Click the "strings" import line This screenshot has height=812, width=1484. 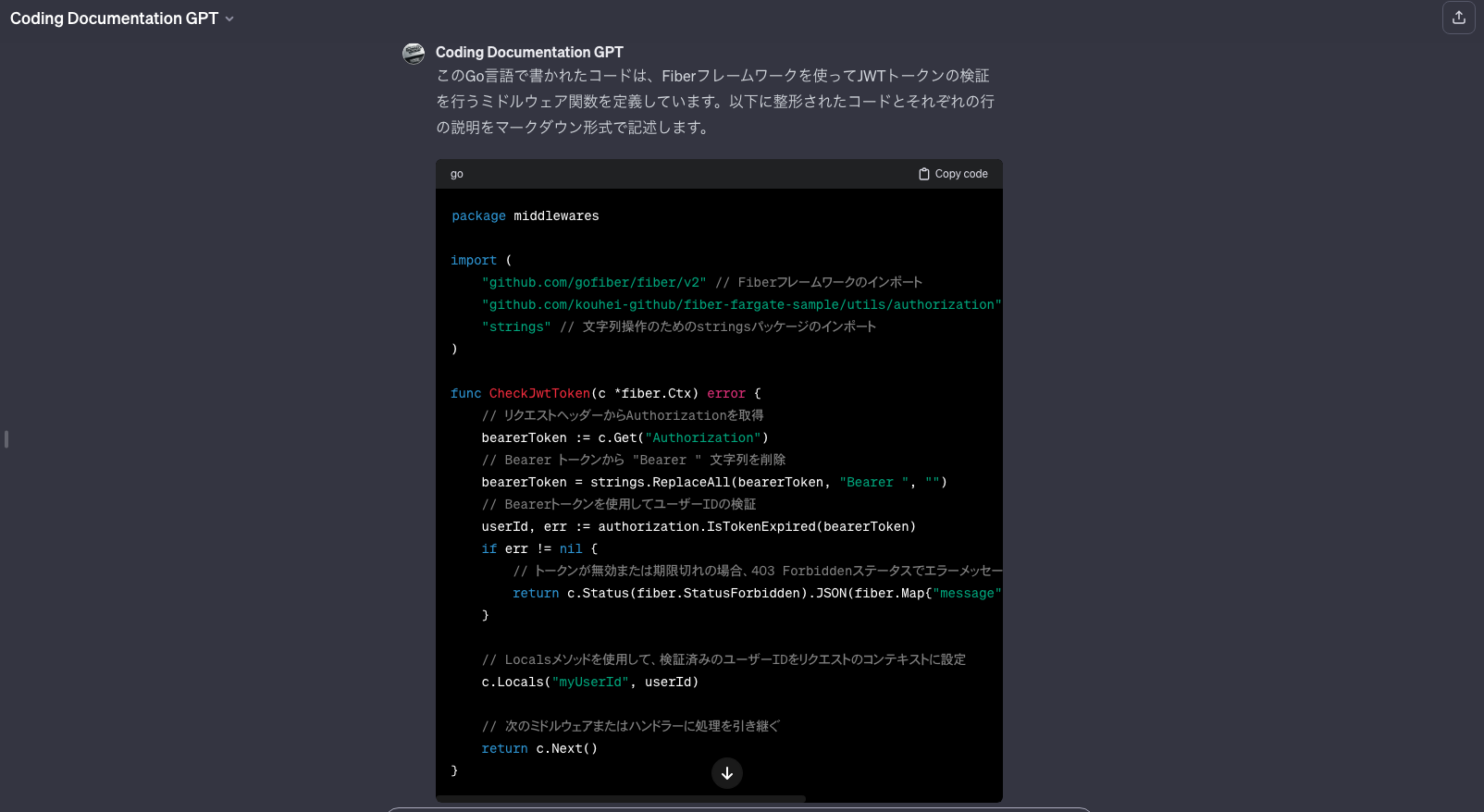(x=679, y=327)
